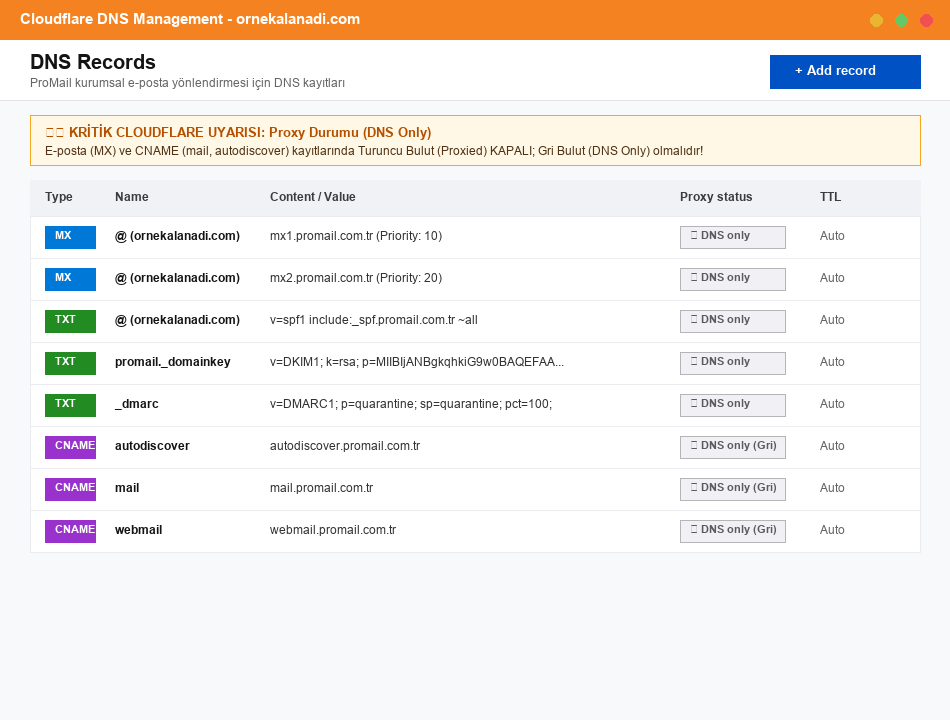Select the mx1.promail.com.tr (Priority: 10) value
This screenshot has height=720, width=950.
(x=356, y=236)
